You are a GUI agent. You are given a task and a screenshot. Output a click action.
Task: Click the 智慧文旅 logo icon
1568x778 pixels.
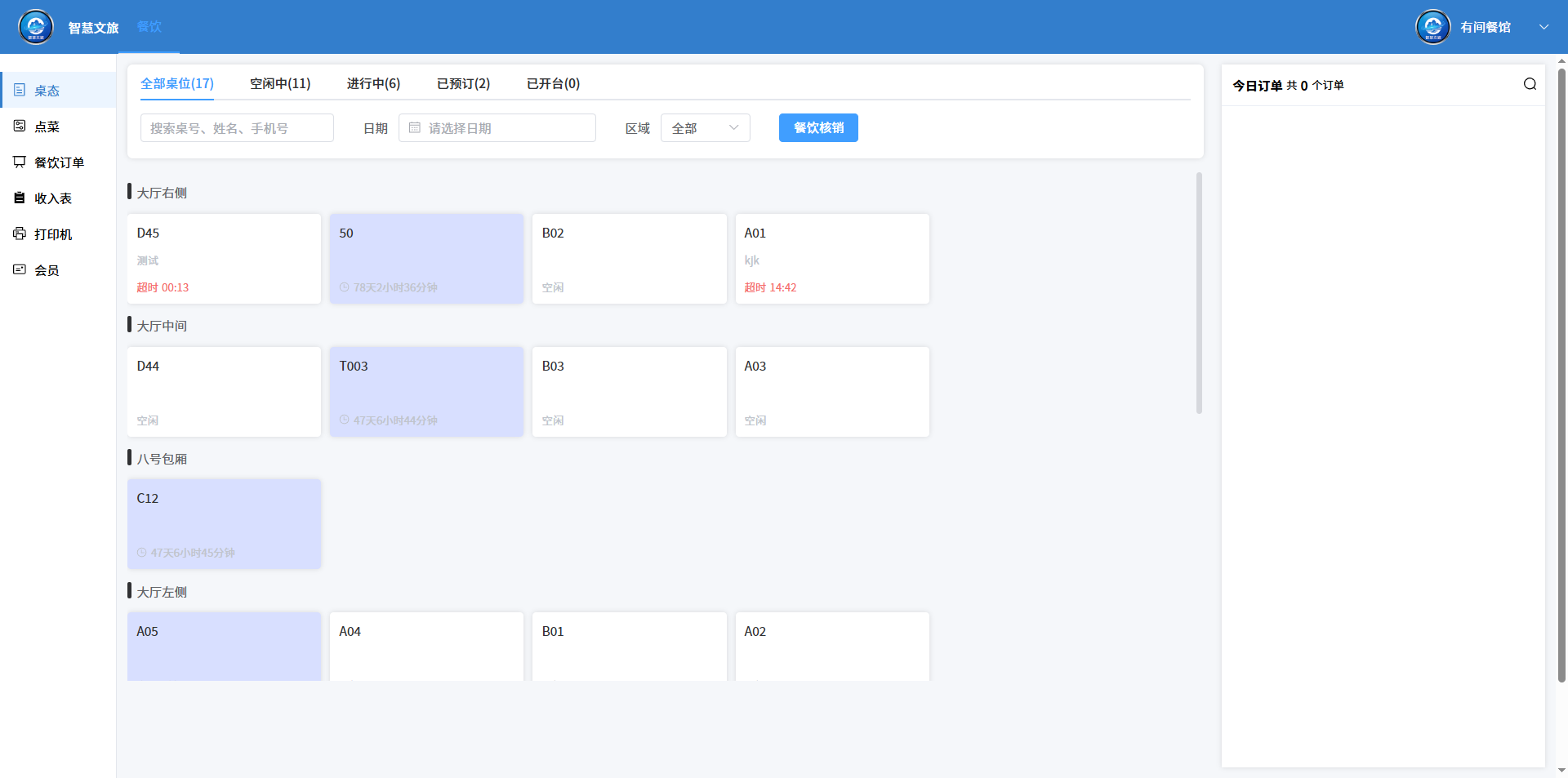[36, 27]
